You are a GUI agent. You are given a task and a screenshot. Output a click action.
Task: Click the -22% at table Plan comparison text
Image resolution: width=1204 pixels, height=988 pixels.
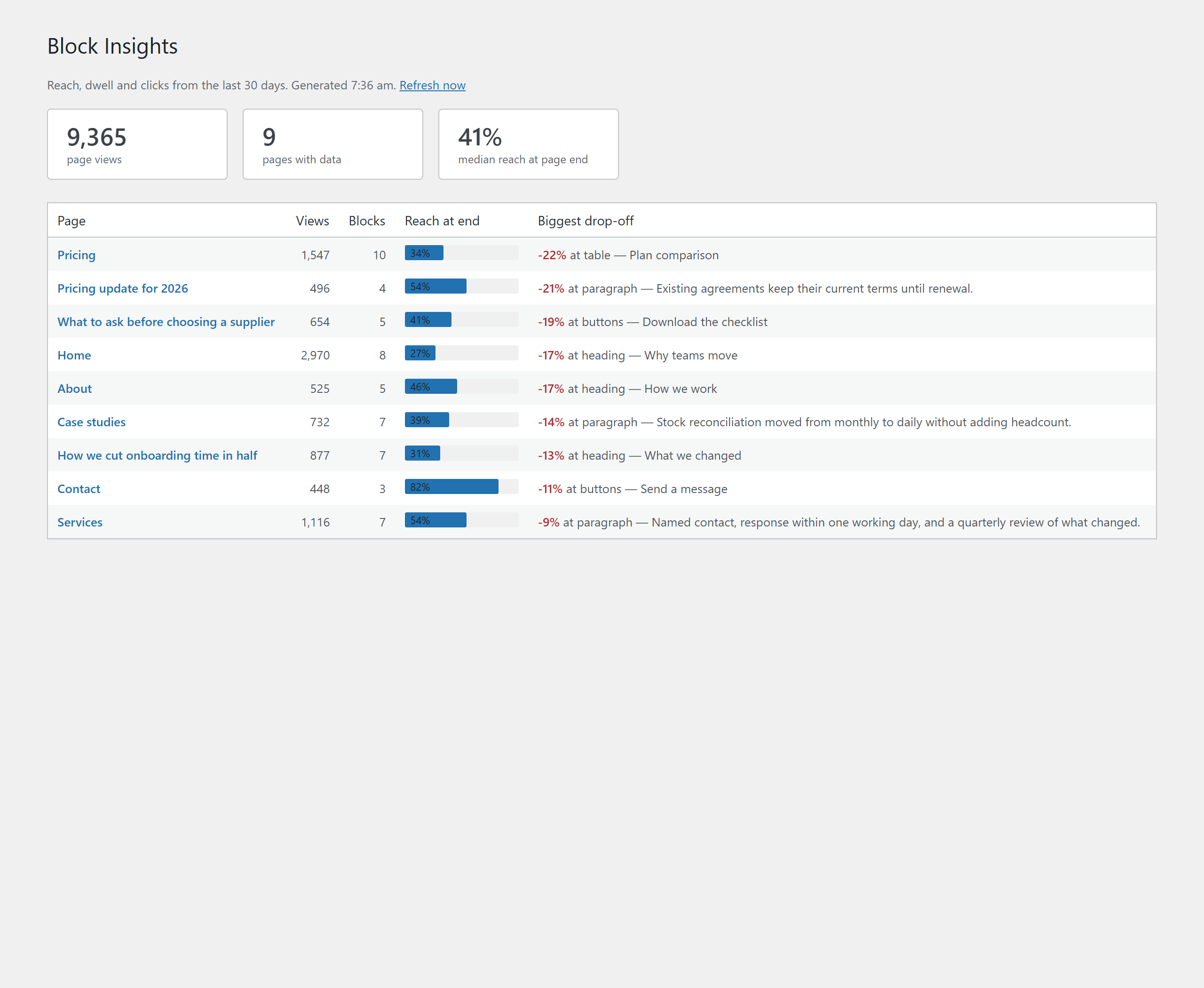tap(628, 255)
